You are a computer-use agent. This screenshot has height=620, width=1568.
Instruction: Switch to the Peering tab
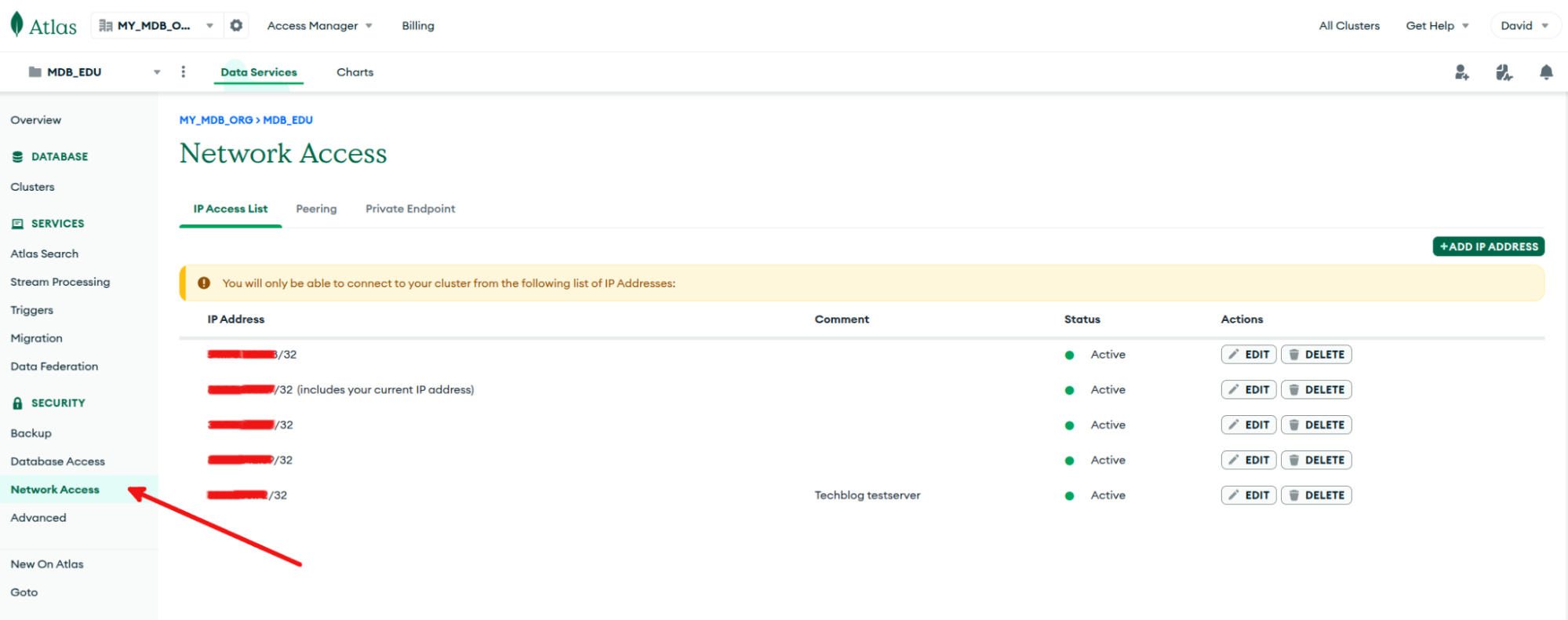(x=316, y=209)
